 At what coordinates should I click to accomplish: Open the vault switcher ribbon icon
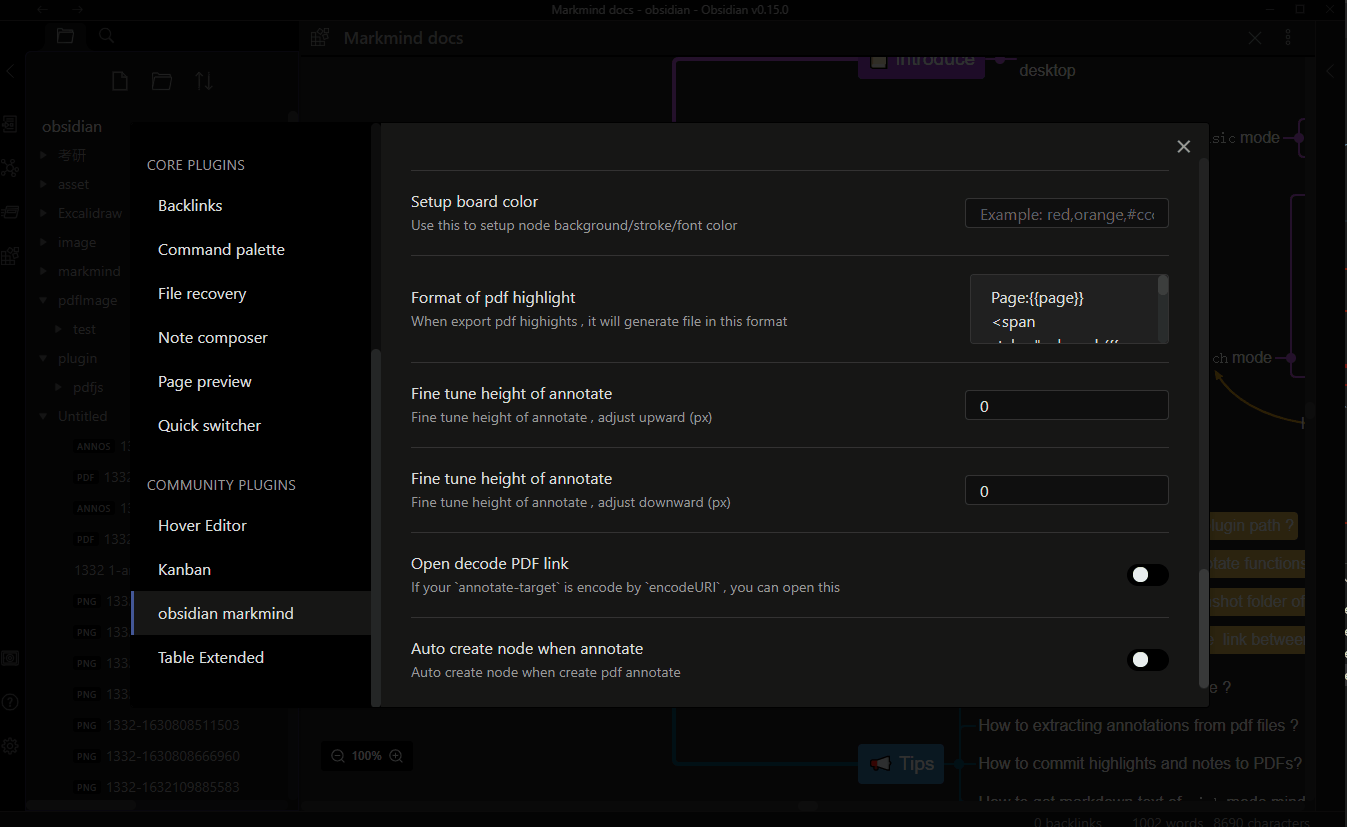[x=10, y=658]
